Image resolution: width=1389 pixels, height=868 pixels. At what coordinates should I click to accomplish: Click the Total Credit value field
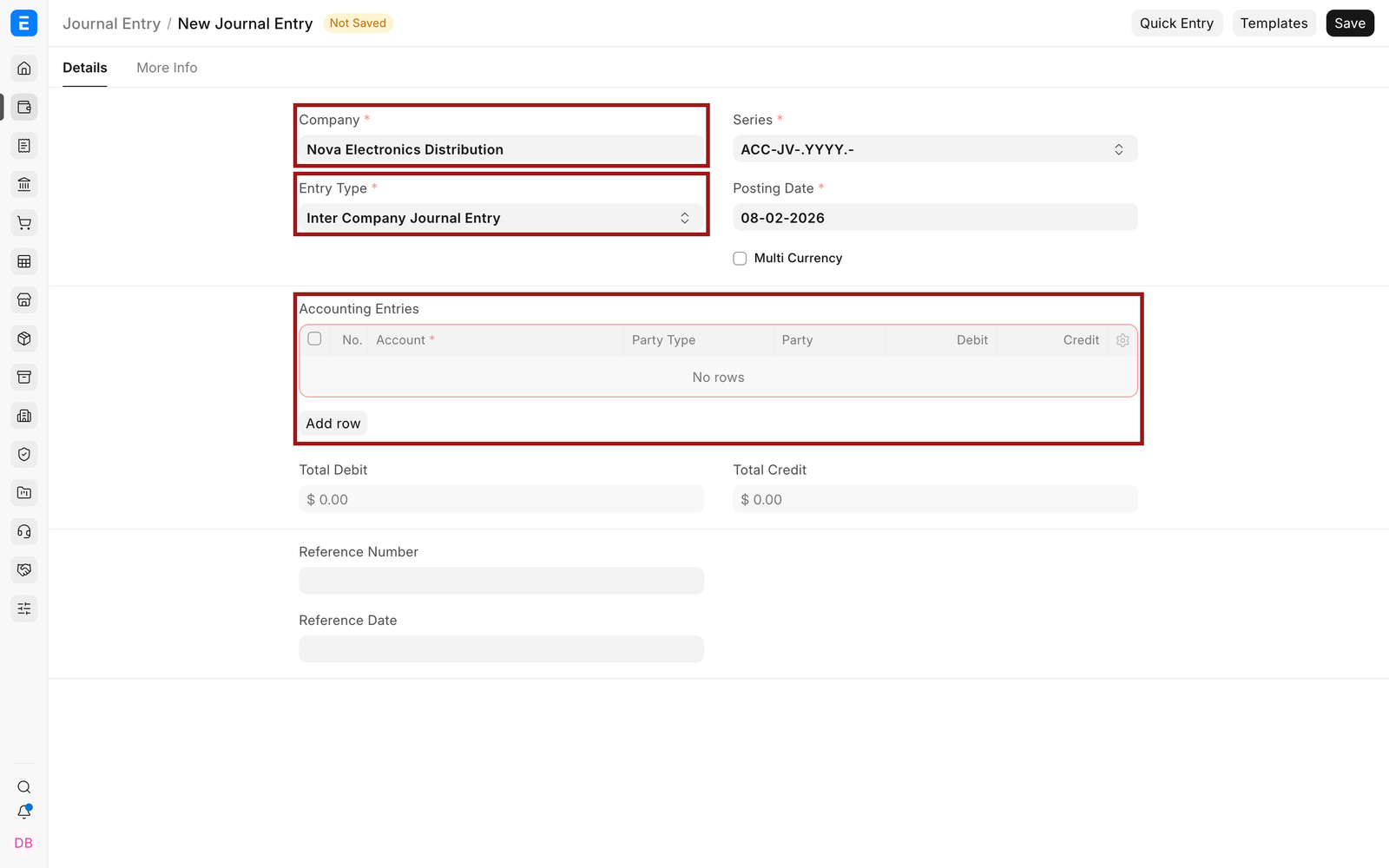point(935,499)
